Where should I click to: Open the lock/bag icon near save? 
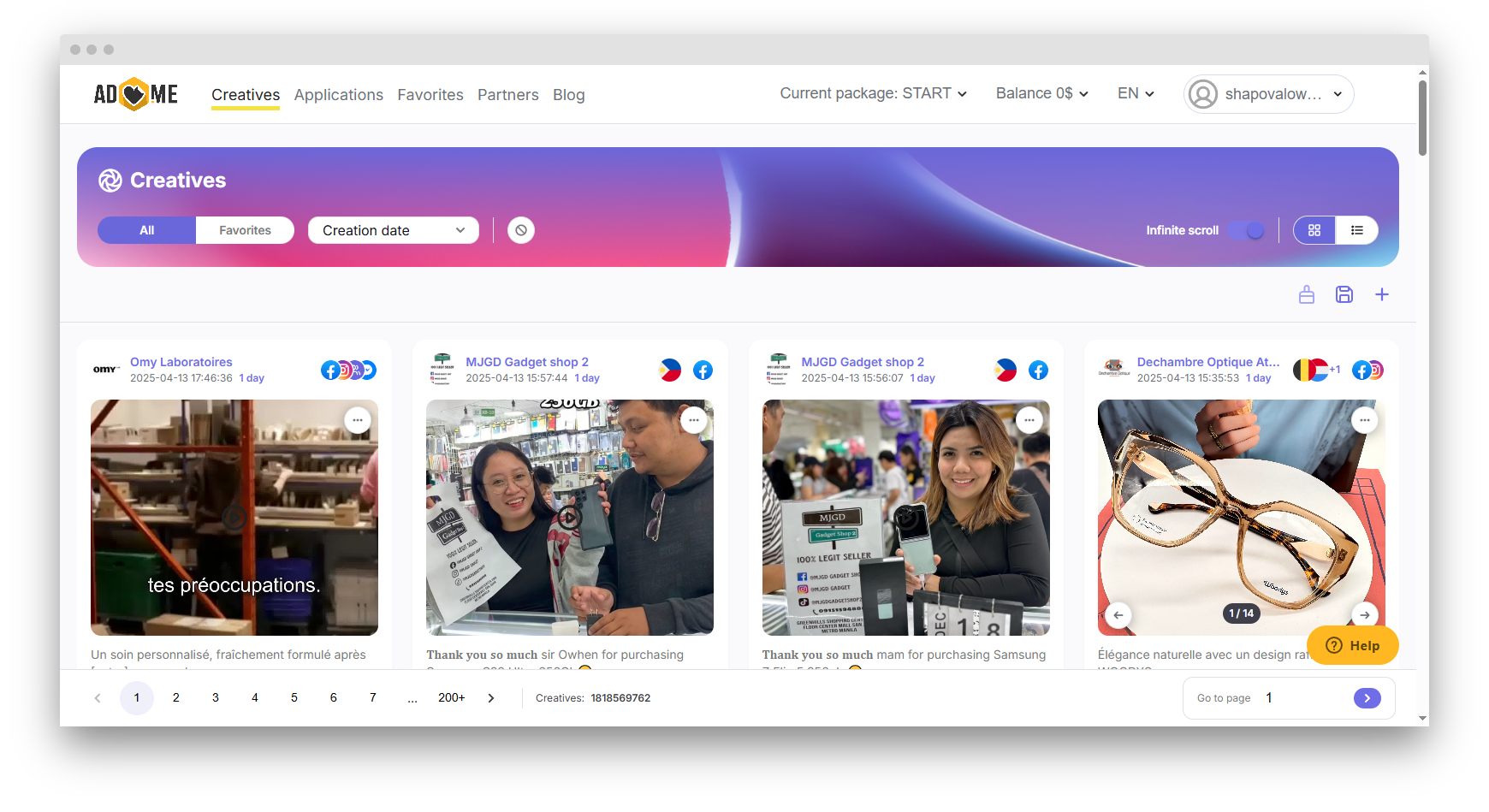[1306, 294]
